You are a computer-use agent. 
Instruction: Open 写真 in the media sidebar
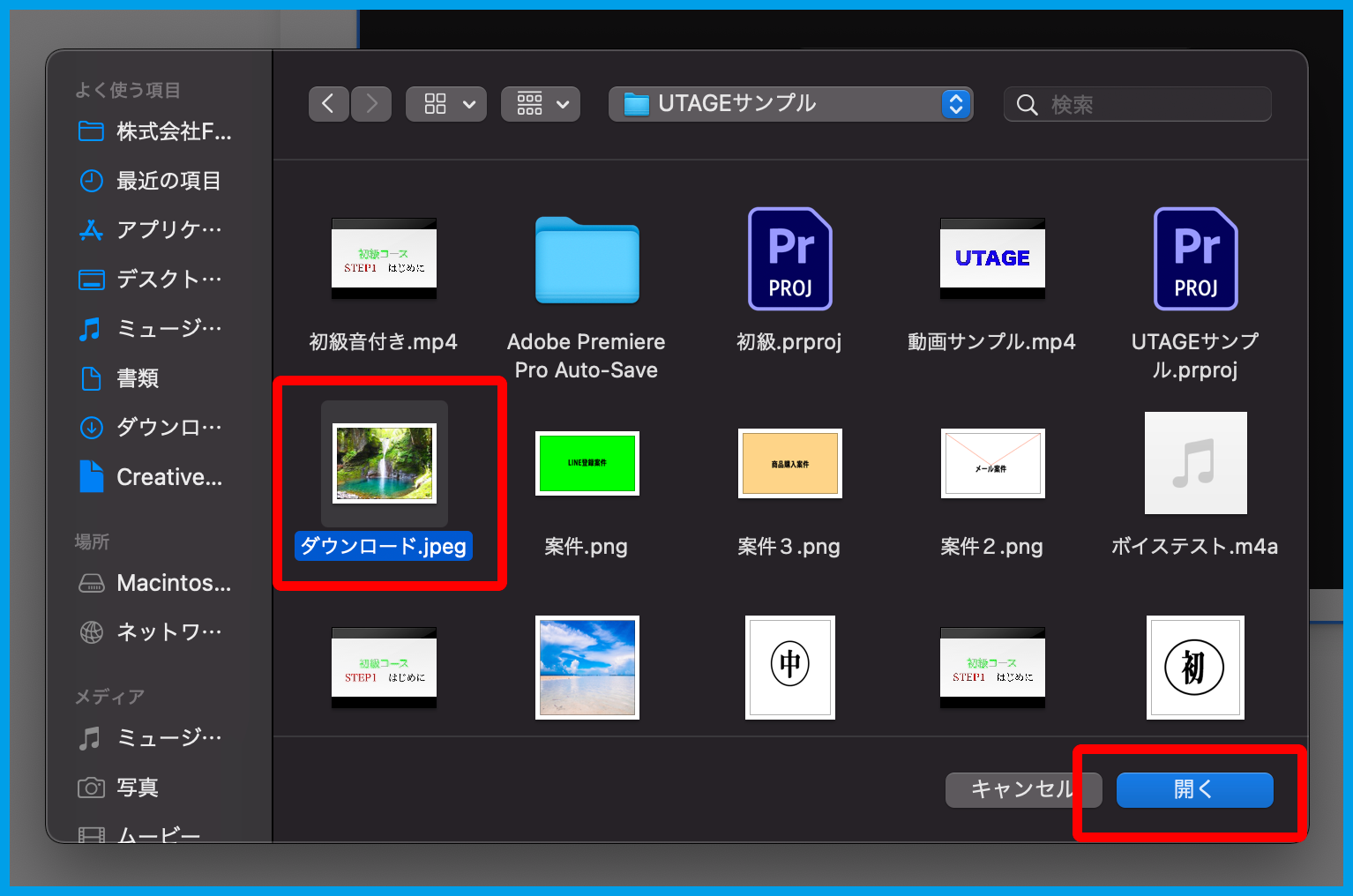[x=138, y=788]
